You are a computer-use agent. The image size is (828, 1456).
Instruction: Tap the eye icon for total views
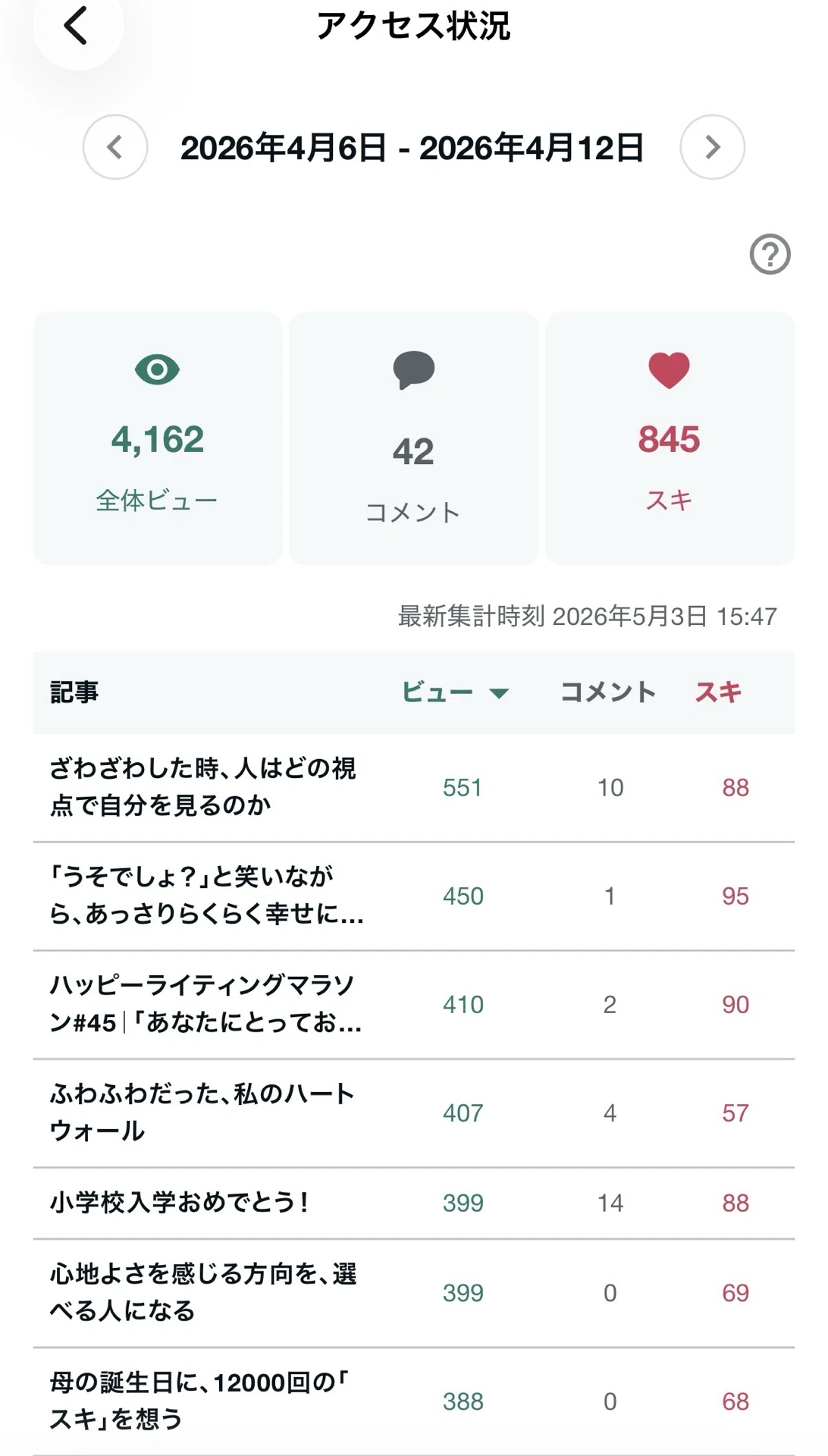(157, 370)
